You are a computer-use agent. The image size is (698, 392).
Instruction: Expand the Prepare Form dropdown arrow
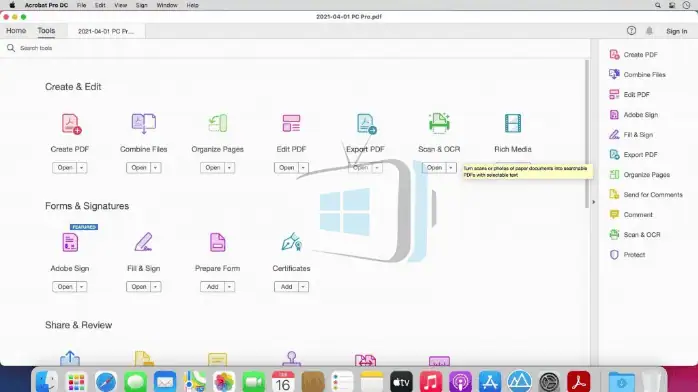click(229, 287)
